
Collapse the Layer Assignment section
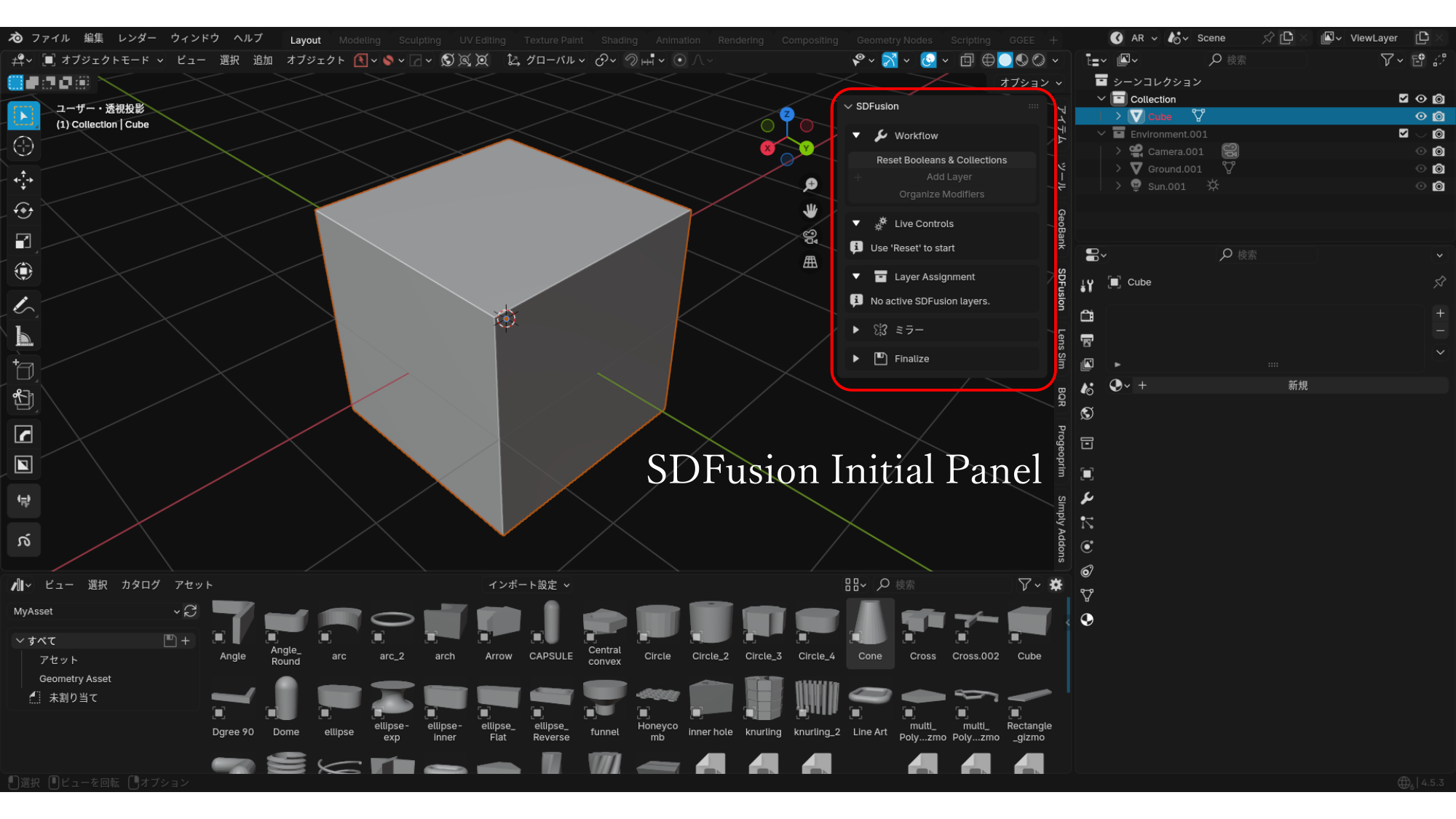[x=856, y=277]
